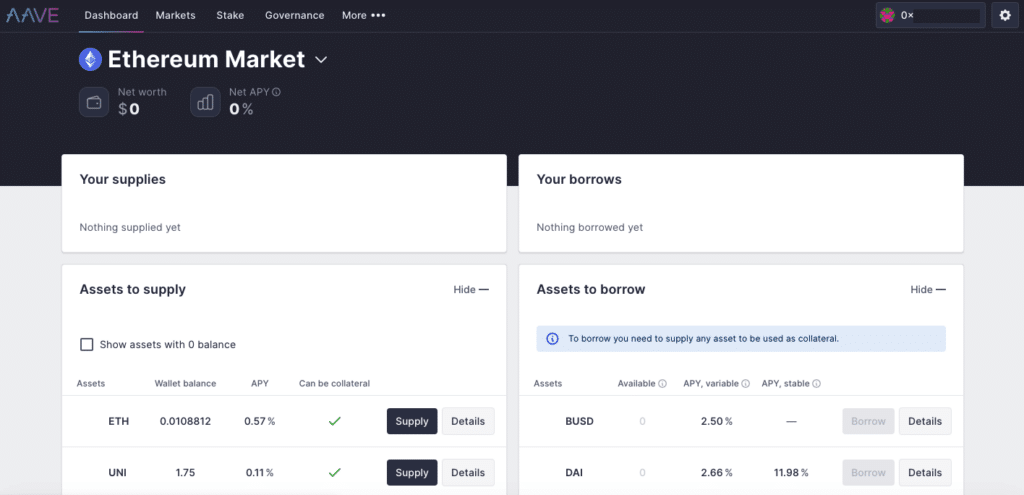1024x495 pixels.
Task: Open the More menu with dots
Action: [364, 15]
